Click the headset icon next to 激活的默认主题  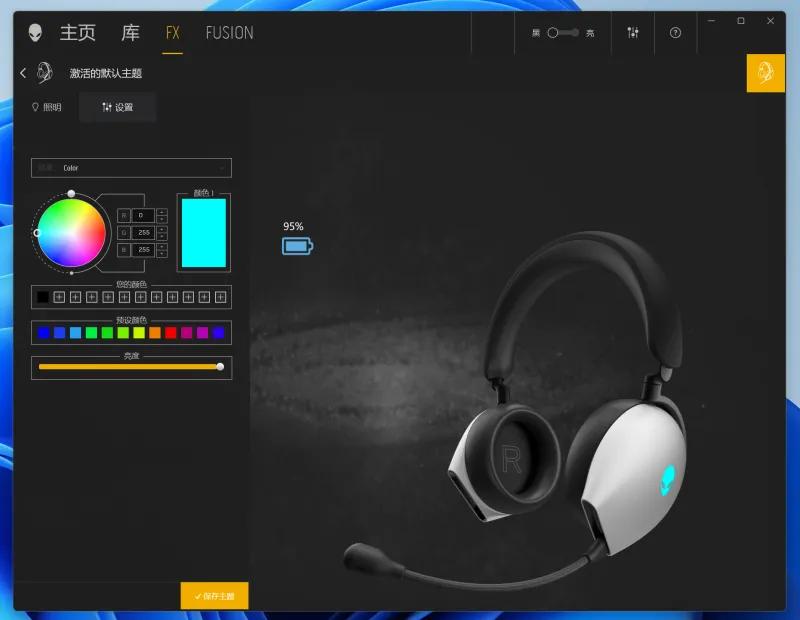point(44,73)
